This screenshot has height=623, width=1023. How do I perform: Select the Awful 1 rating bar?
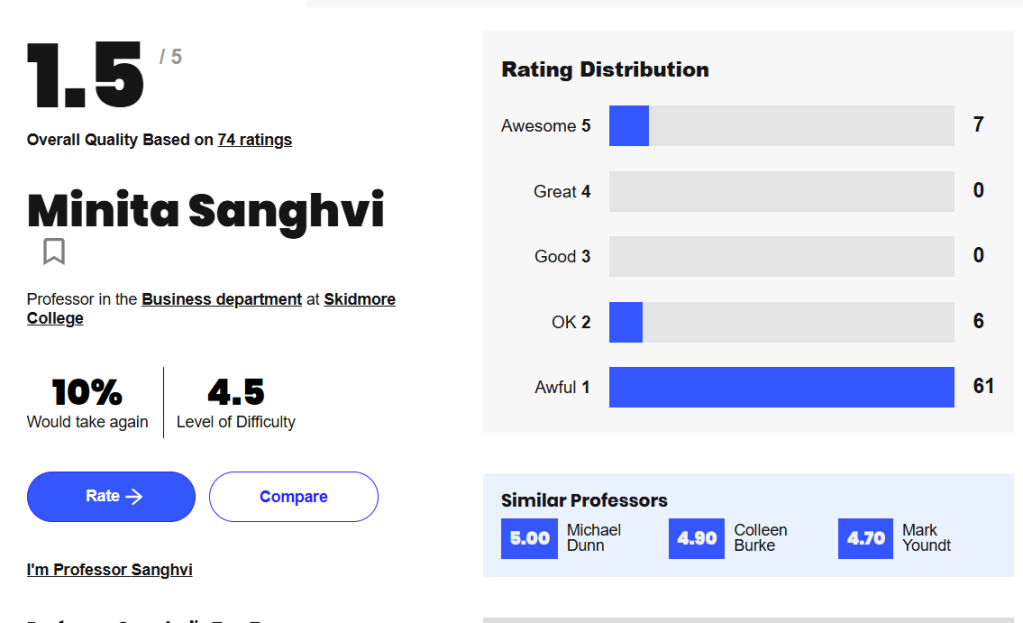tap(781, 387)
